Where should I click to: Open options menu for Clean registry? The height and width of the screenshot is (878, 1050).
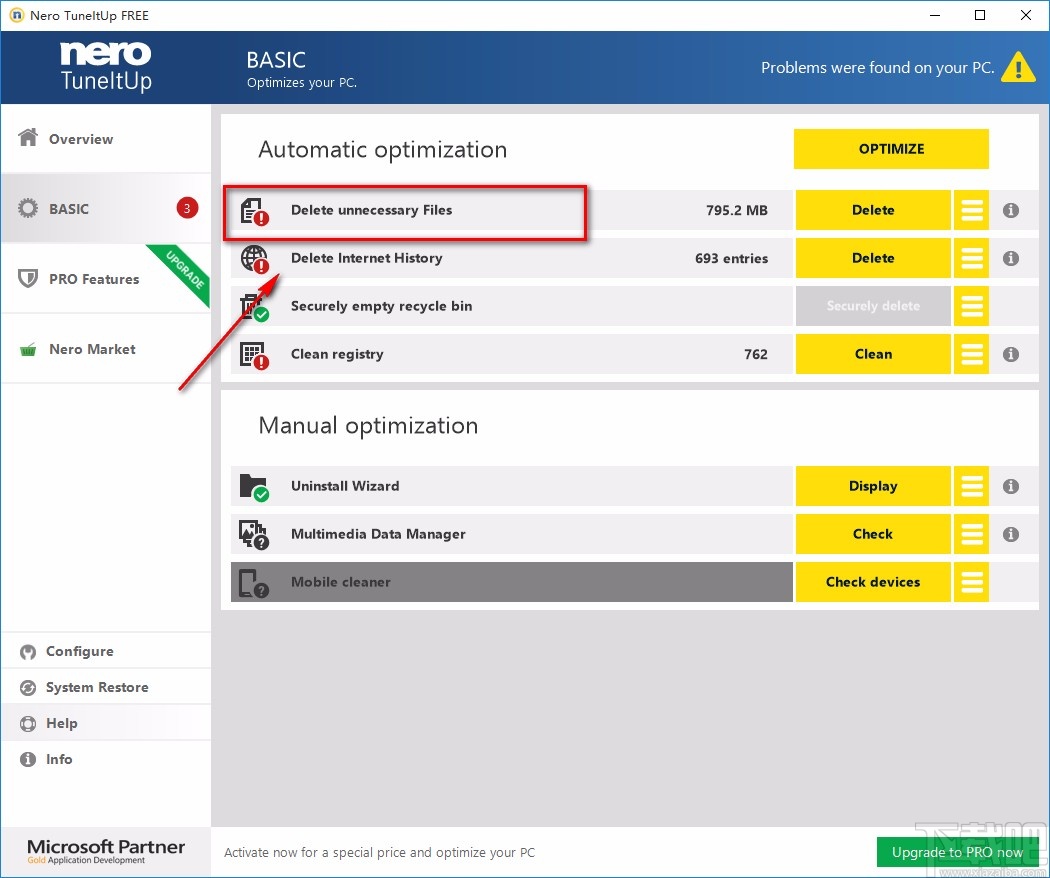click(x=972, y=354)
